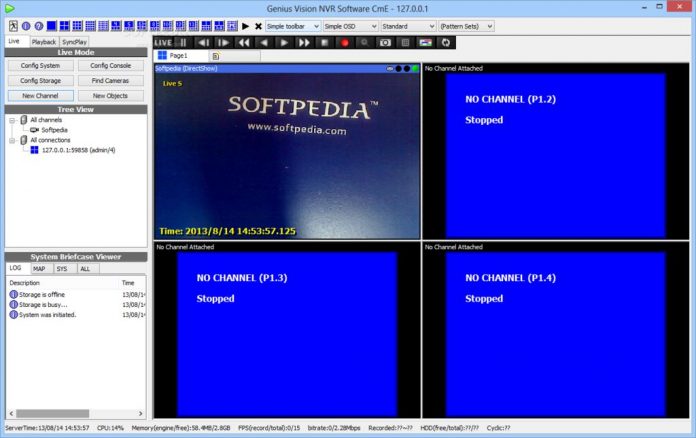Click the new page icon beside Page1
The width and height of the screenshot is (696, 438).
tap(216, 56)
